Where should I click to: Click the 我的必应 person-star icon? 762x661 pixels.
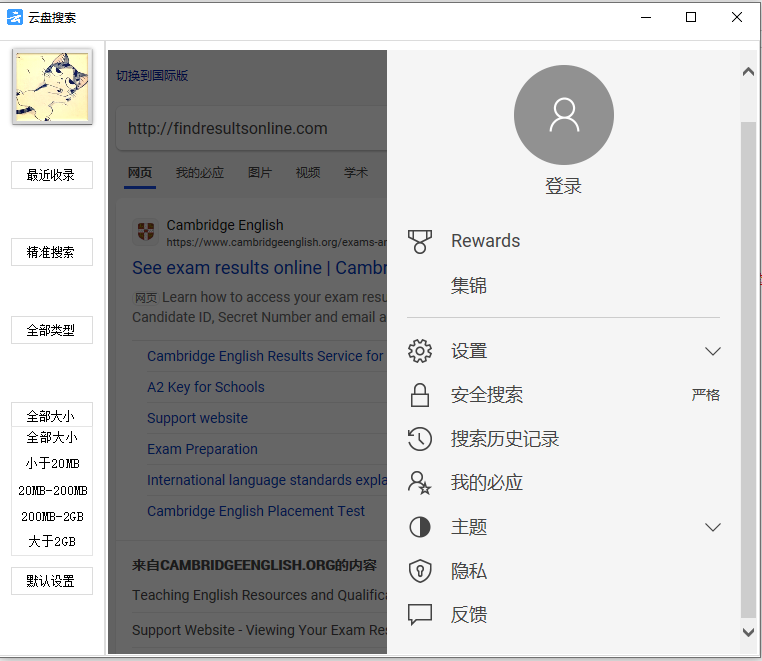[420, 483]
